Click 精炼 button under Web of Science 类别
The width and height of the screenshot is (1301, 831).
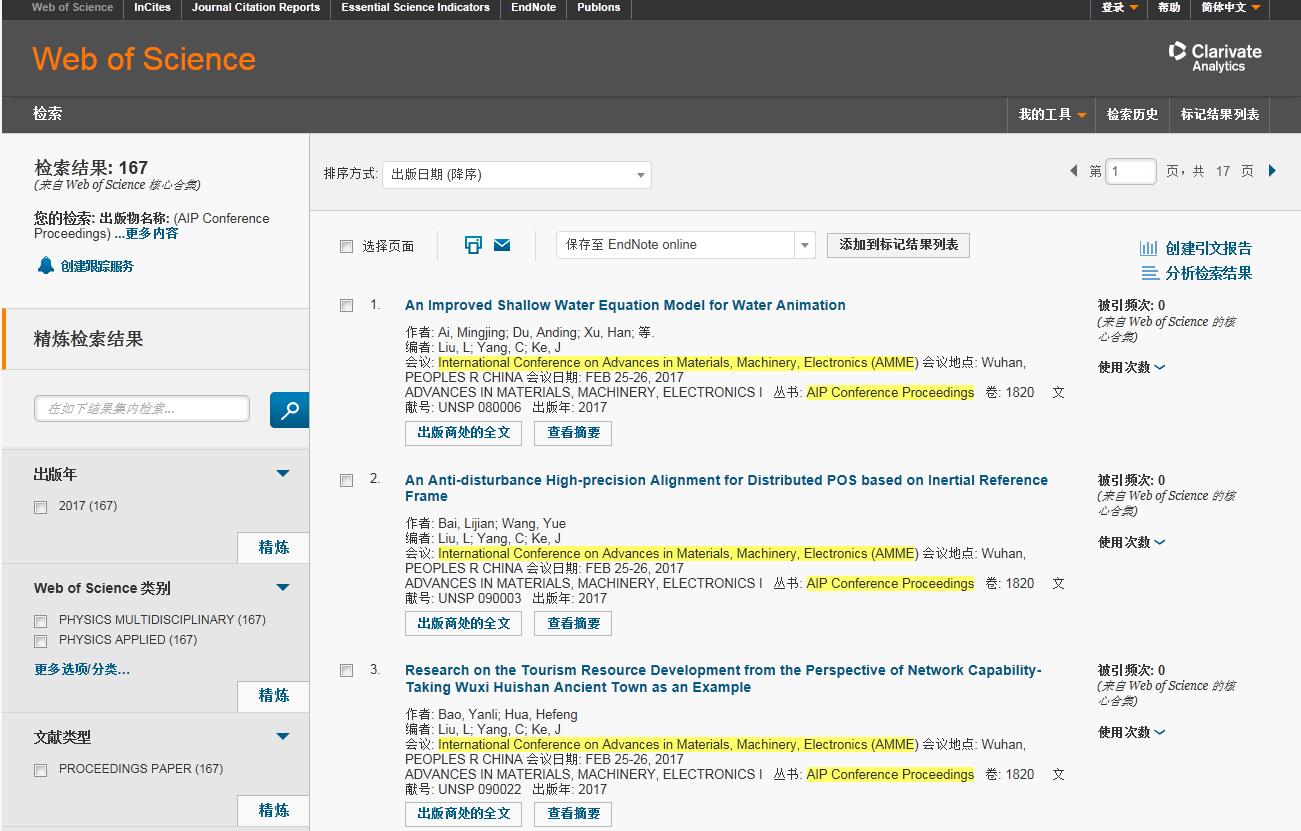(x=273, y=696)
